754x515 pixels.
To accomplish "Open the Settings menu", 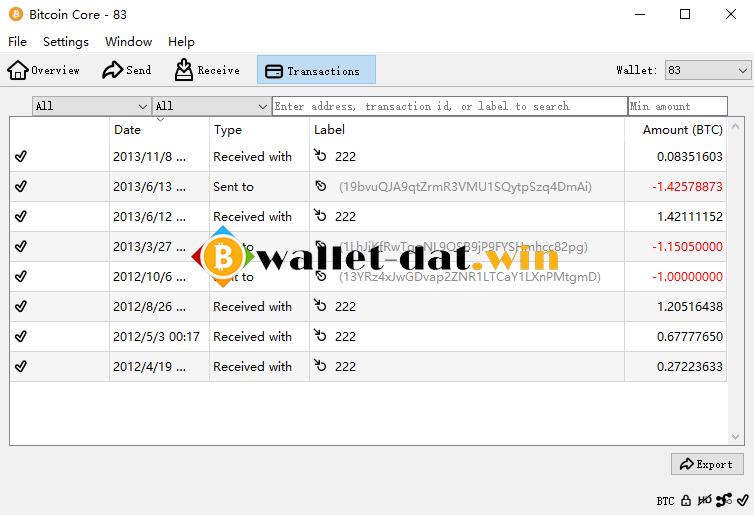I will point(66,42).
